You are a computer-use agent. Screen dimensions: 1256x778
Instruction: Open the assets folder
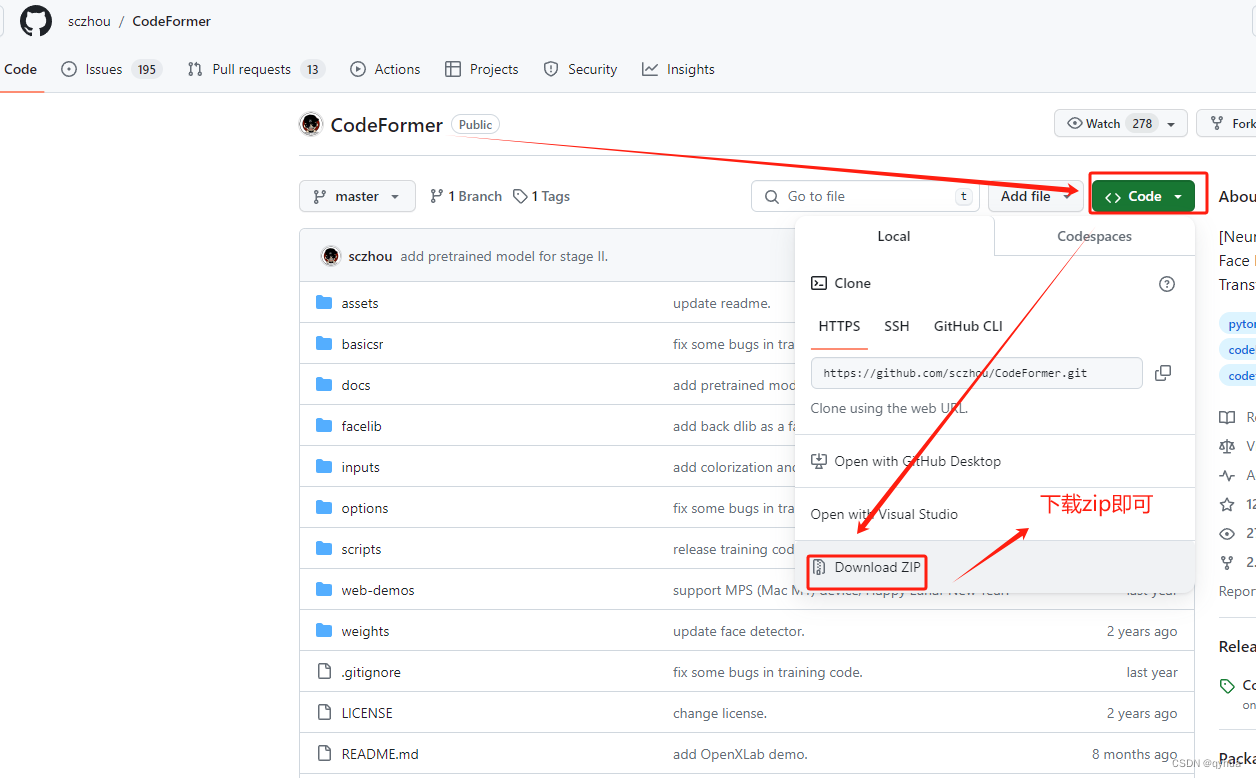pyautogui.click(x=360, y=303)
